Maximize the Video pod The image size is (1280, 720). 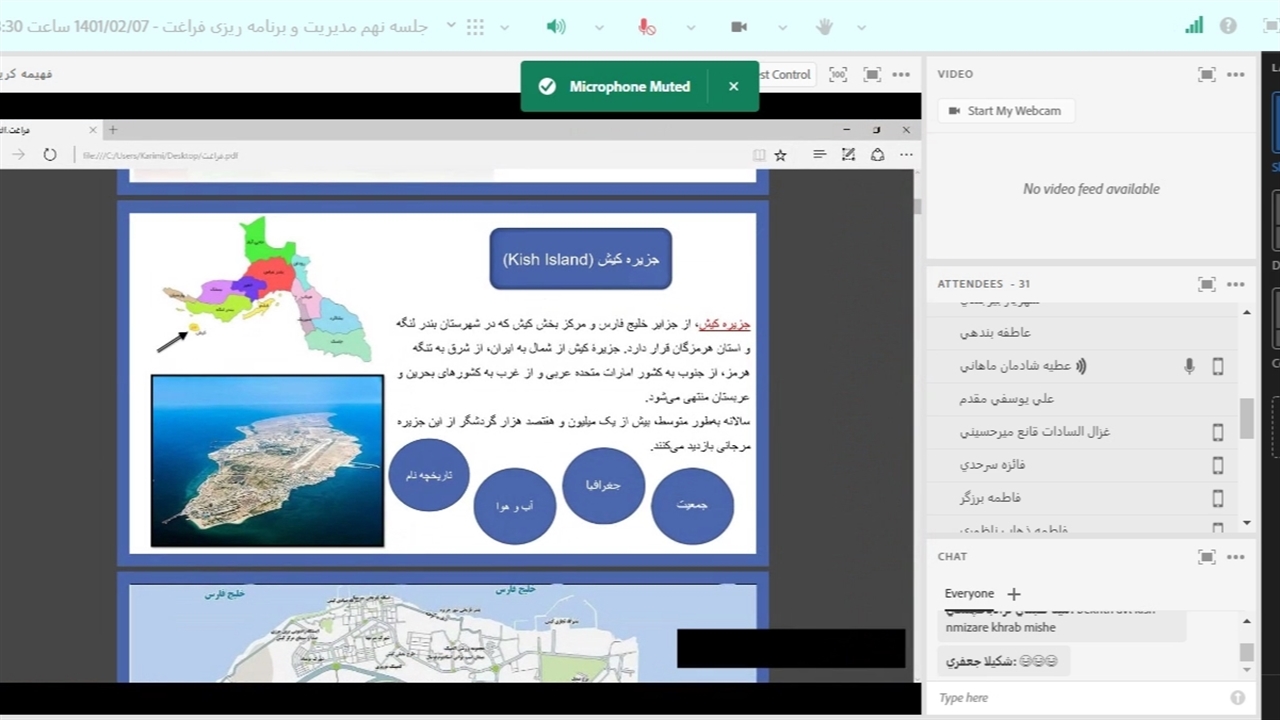tap(1207, 74)
